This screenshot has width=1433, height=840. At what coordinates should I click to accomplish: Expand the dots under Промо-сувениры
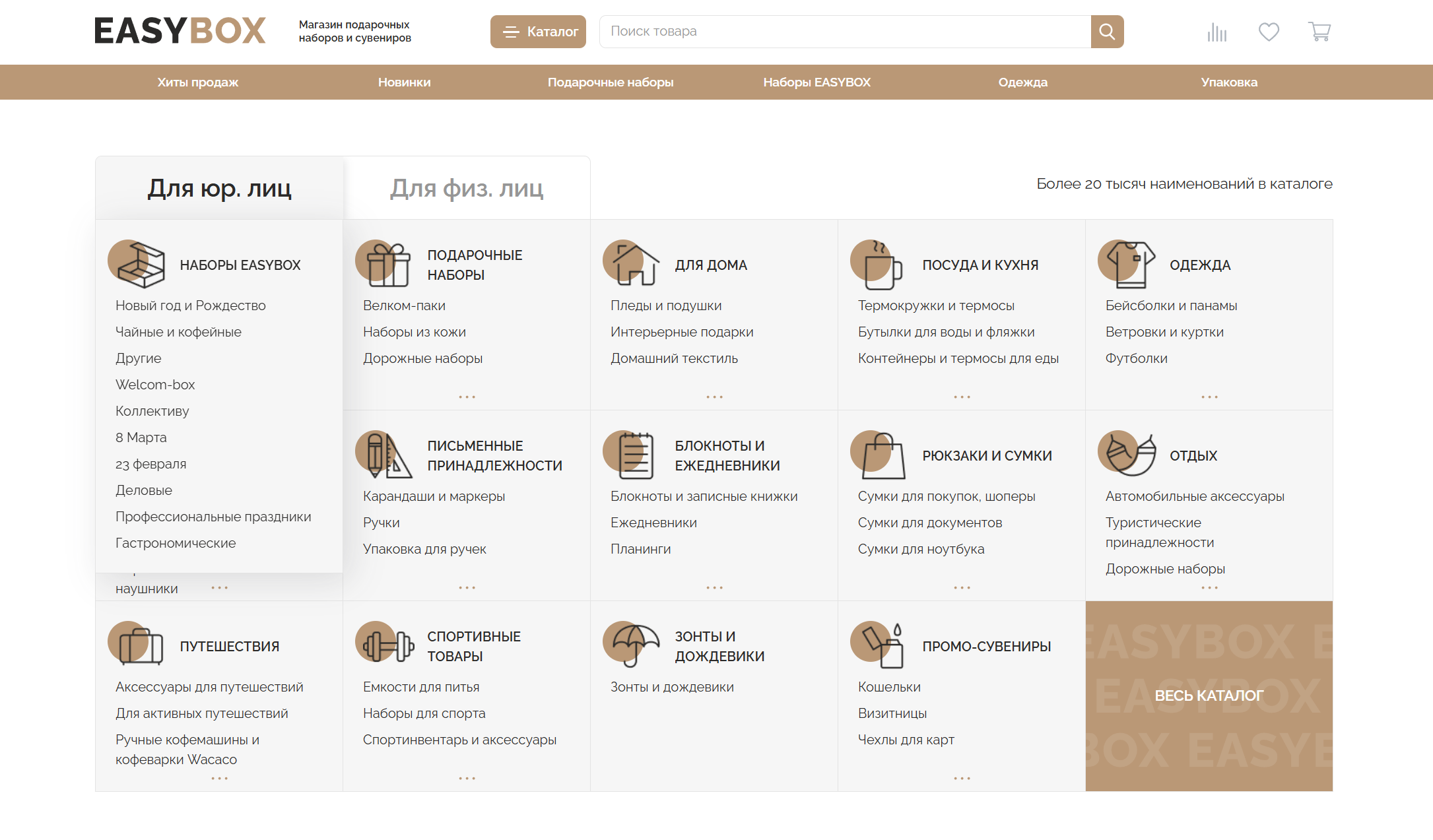[962, 778]
